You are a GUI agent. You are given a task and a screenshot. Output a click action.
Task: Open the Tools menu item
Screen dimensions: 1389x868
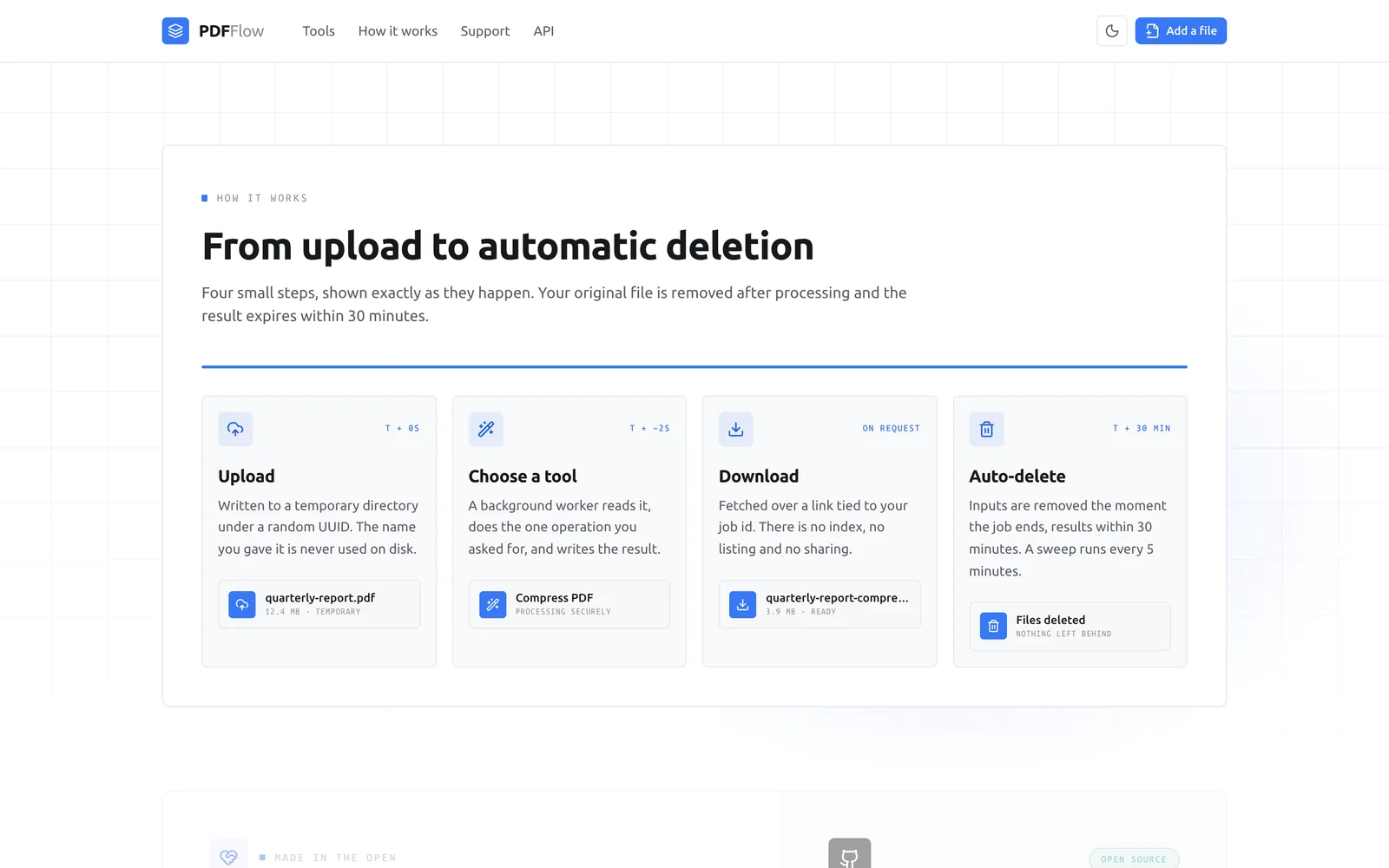[319, 31]
